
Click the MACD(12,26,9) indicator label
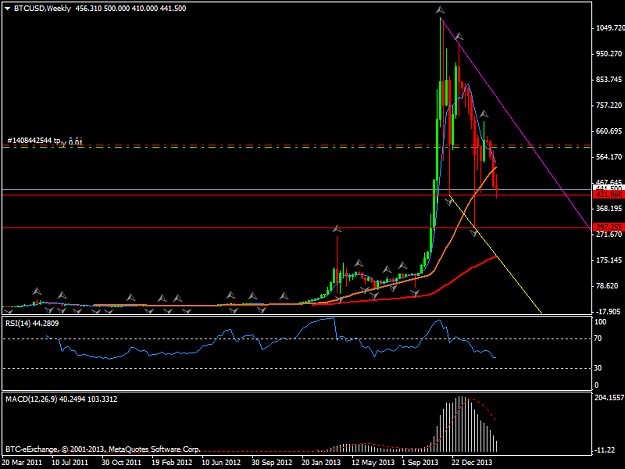61,399
